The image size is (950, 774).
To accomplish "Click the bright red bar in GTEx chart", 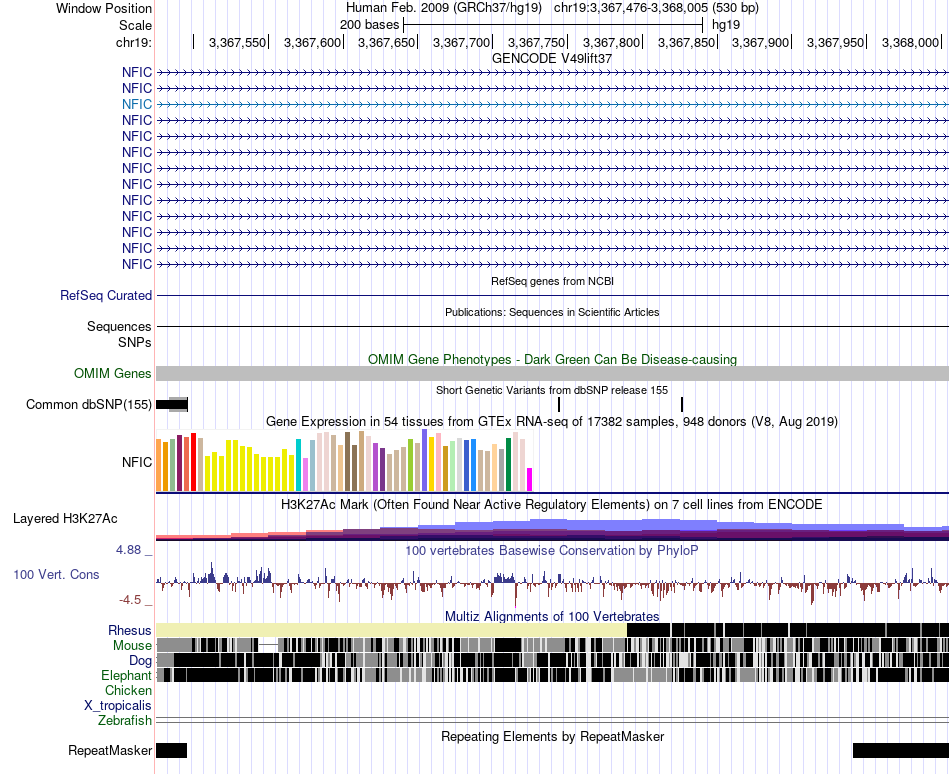I will tap(193, 462).
